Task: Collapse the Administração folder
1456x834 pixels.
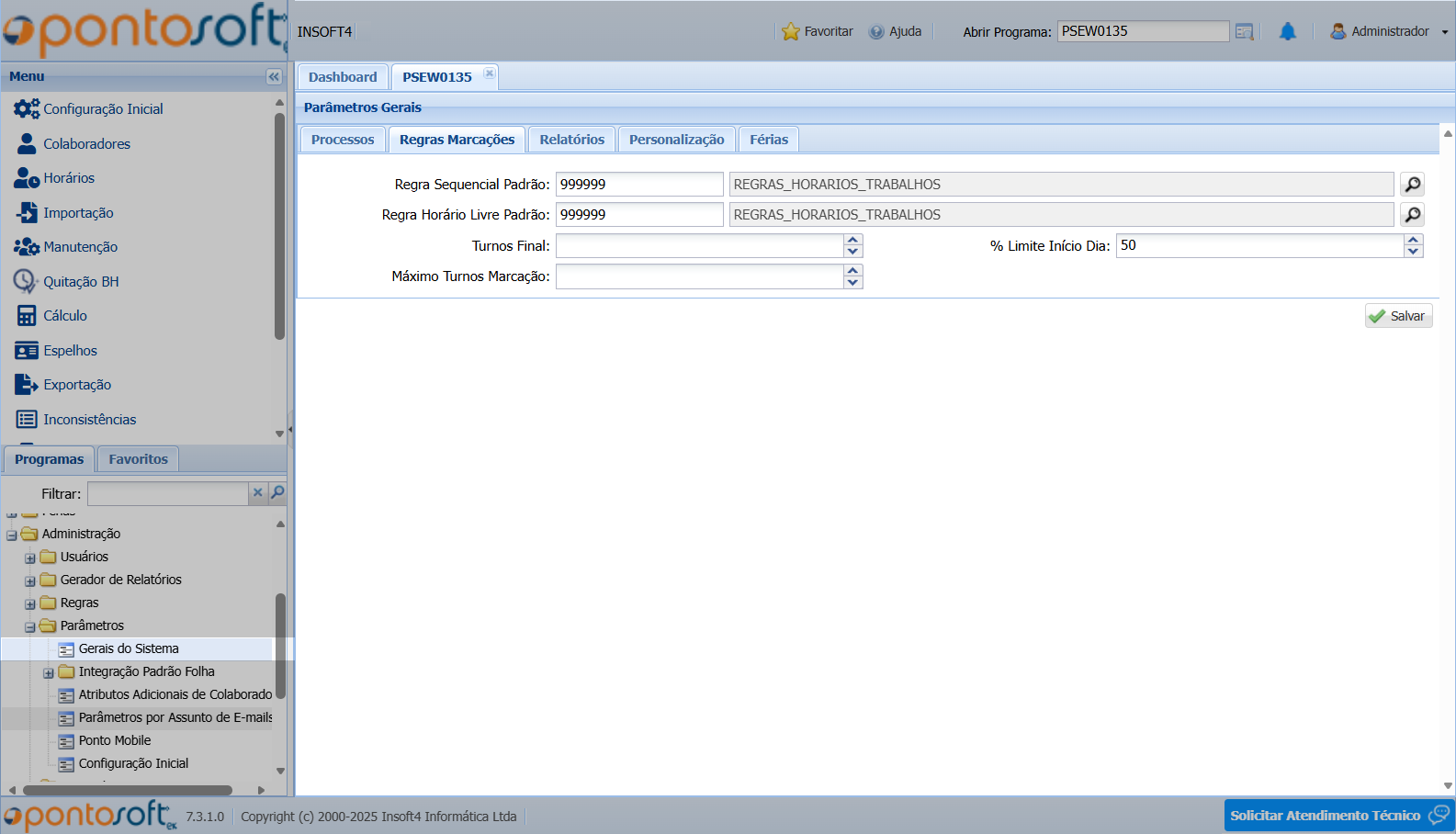Action: 12,535
